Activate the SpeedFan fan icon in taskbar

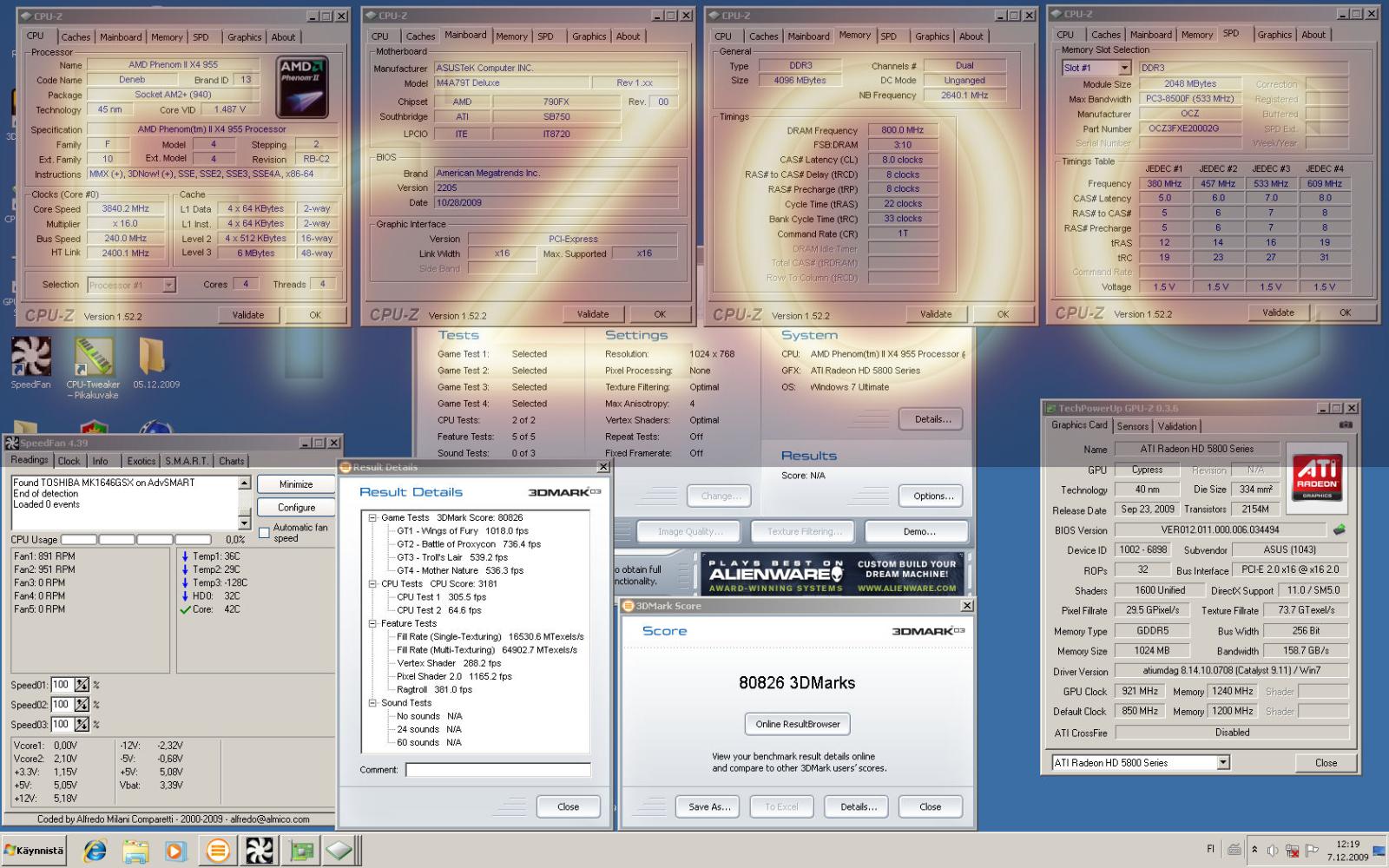point(260,851)
